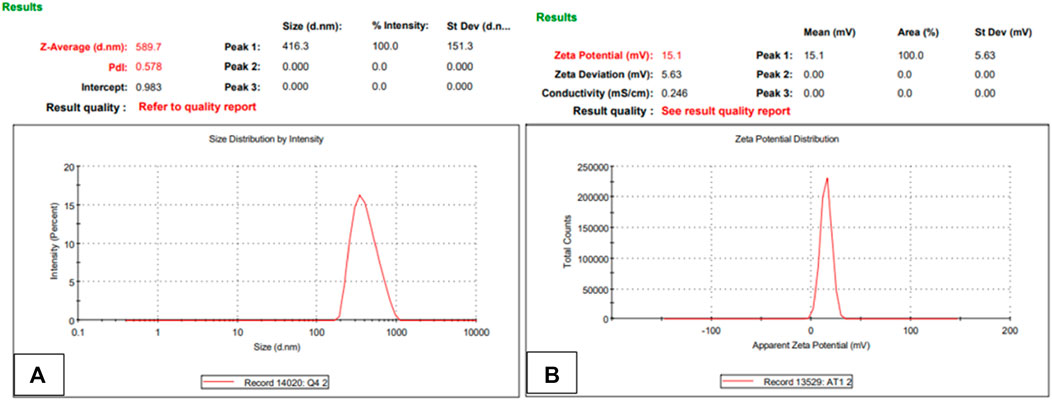Click the 'Refer to quality report' red text
The image size is (1052, 400).
pyautogui.click(x=197, y=107)
